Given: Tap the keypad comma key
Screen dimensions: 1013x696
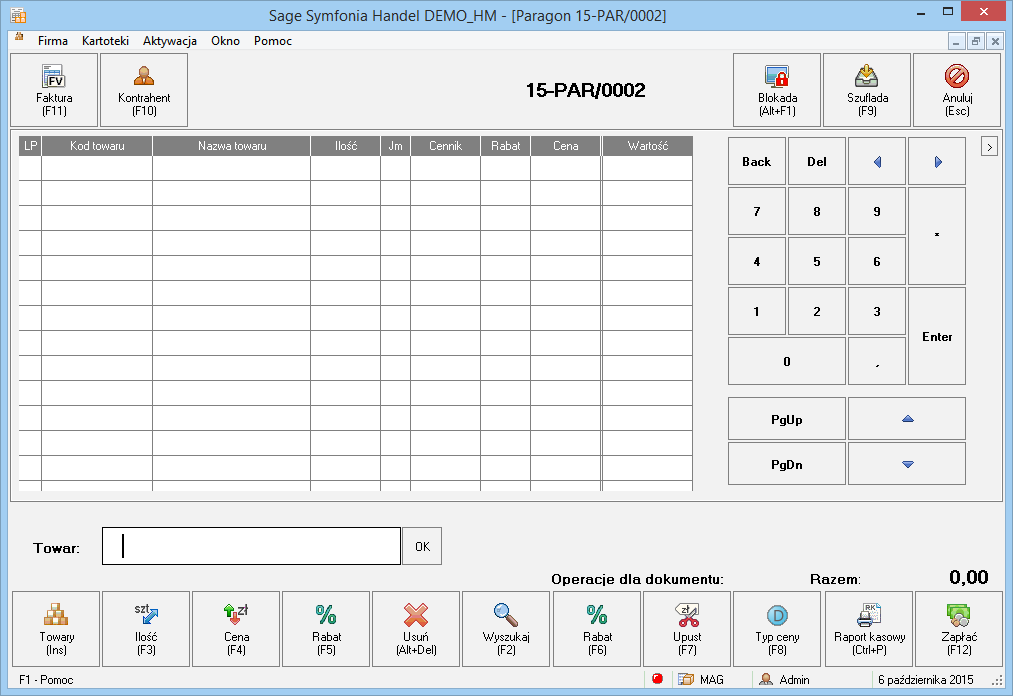Looking at the screenshot, I should coord(877,361).
